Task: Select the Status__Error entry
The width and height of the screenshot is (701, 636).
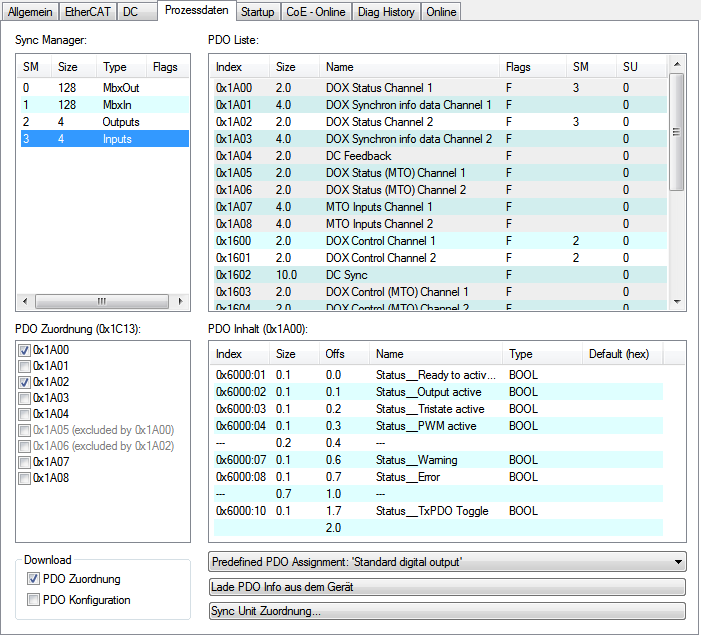Action: click(x=438, y=476)
